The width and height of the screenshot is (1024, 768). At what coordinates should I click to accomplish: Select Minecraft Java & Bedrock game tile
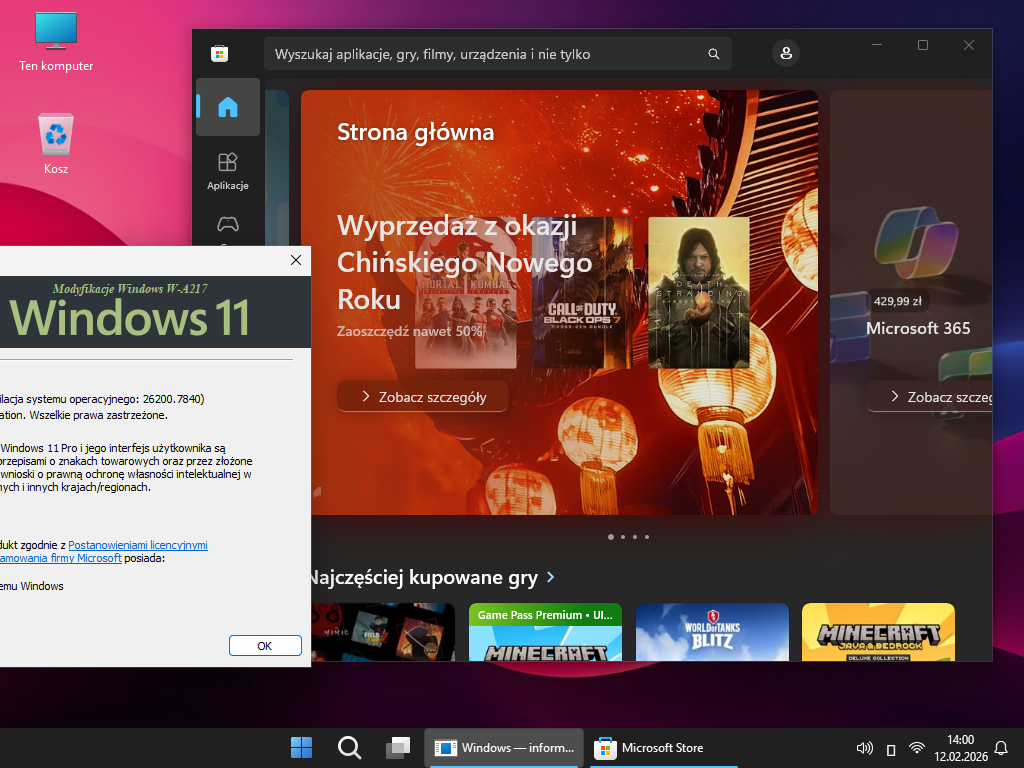pyautogui.click(x=878, y=632)
